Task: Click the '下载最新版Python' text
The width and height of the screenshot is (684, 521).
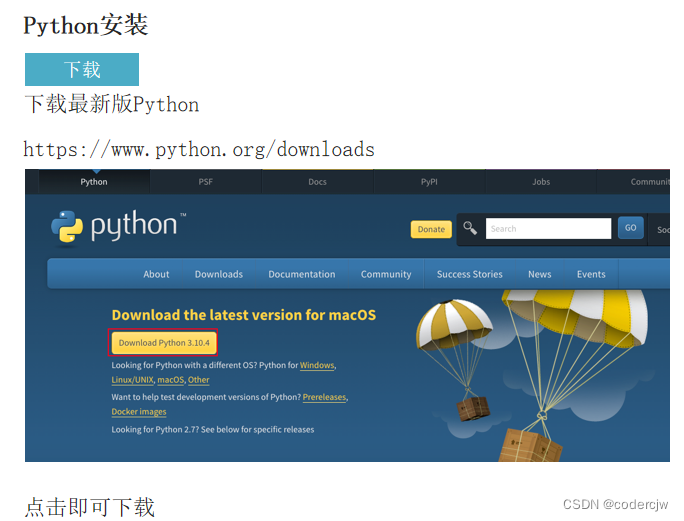Action: point(112,104)
